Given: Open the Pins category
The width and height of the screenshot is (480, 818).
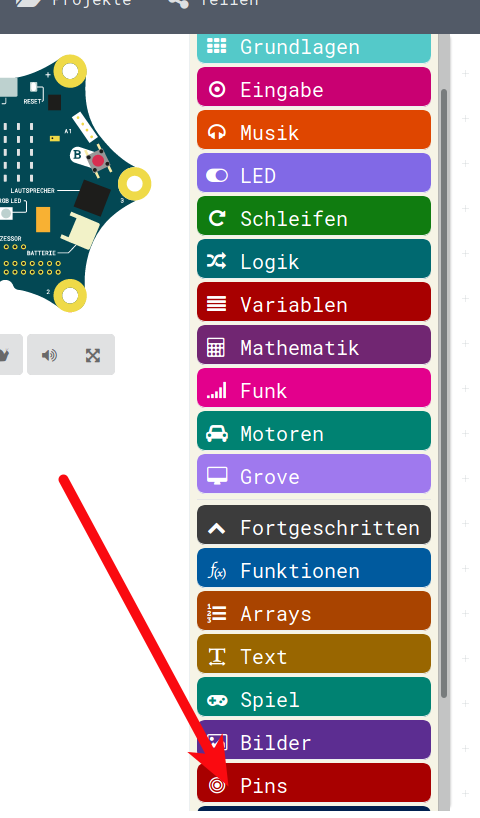Looking at the screenshot, I should pos(314,785).
